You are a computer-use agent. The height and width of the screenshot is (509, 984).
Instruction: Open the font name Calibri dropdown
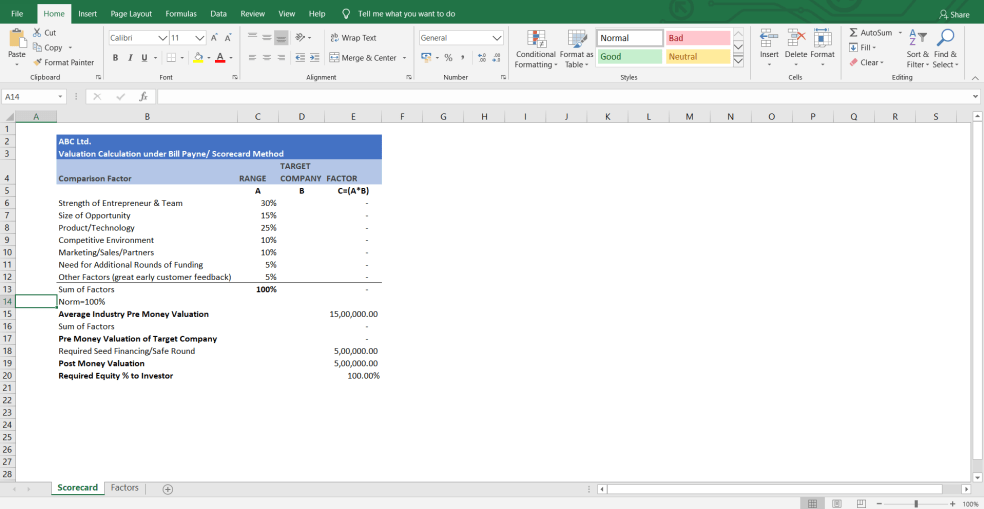click(163, 38)
